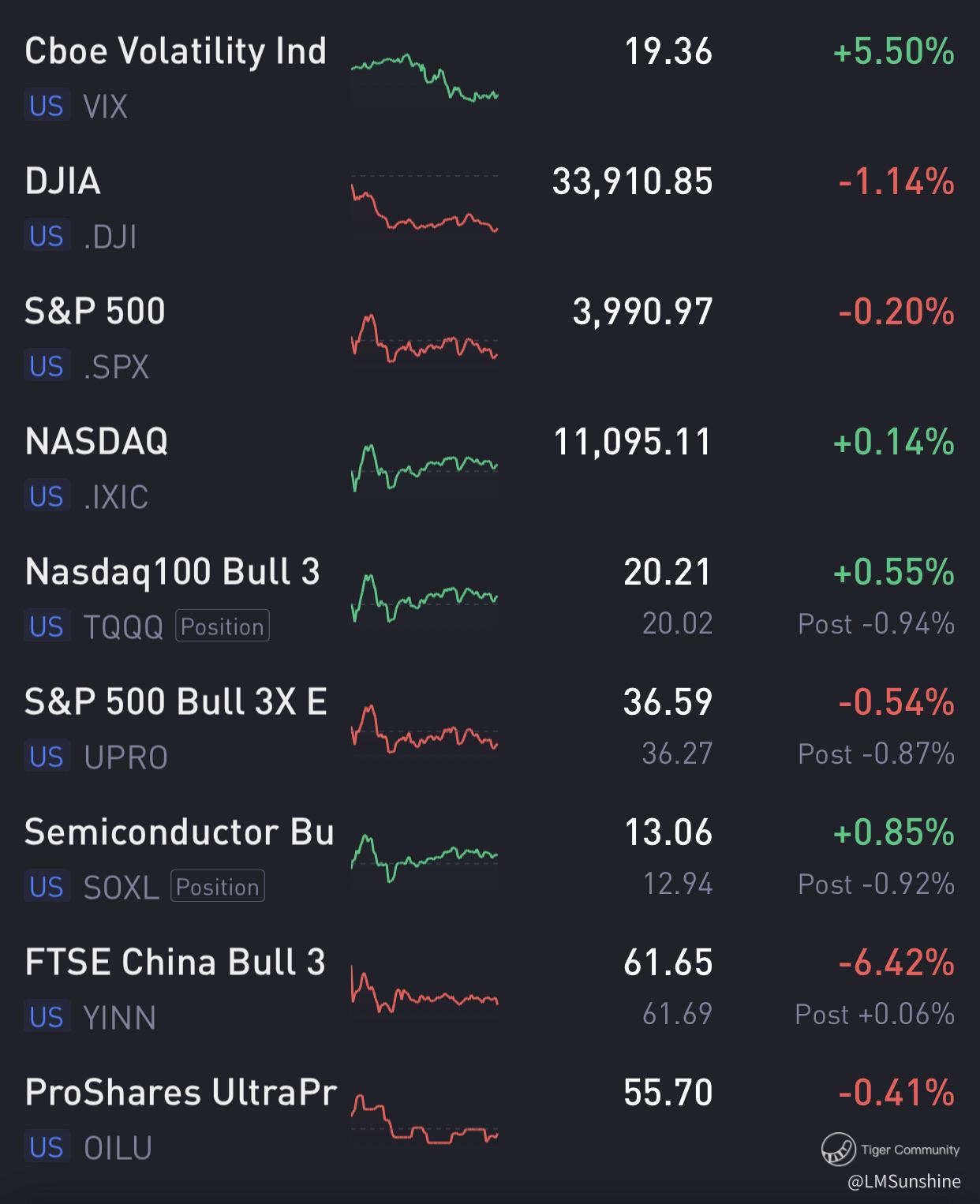
Task: Open the NASDAQ mini trend chart
Action: click(425, 467)
